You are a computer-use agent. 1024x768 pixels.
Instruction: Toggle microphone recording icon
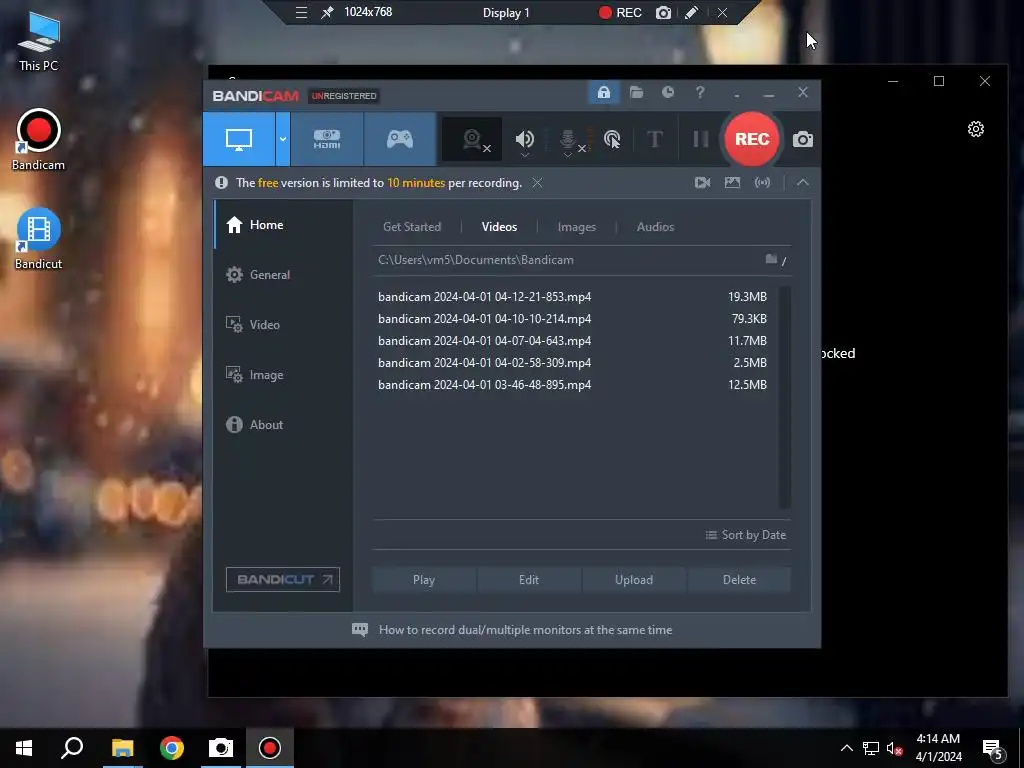point(568,140)
